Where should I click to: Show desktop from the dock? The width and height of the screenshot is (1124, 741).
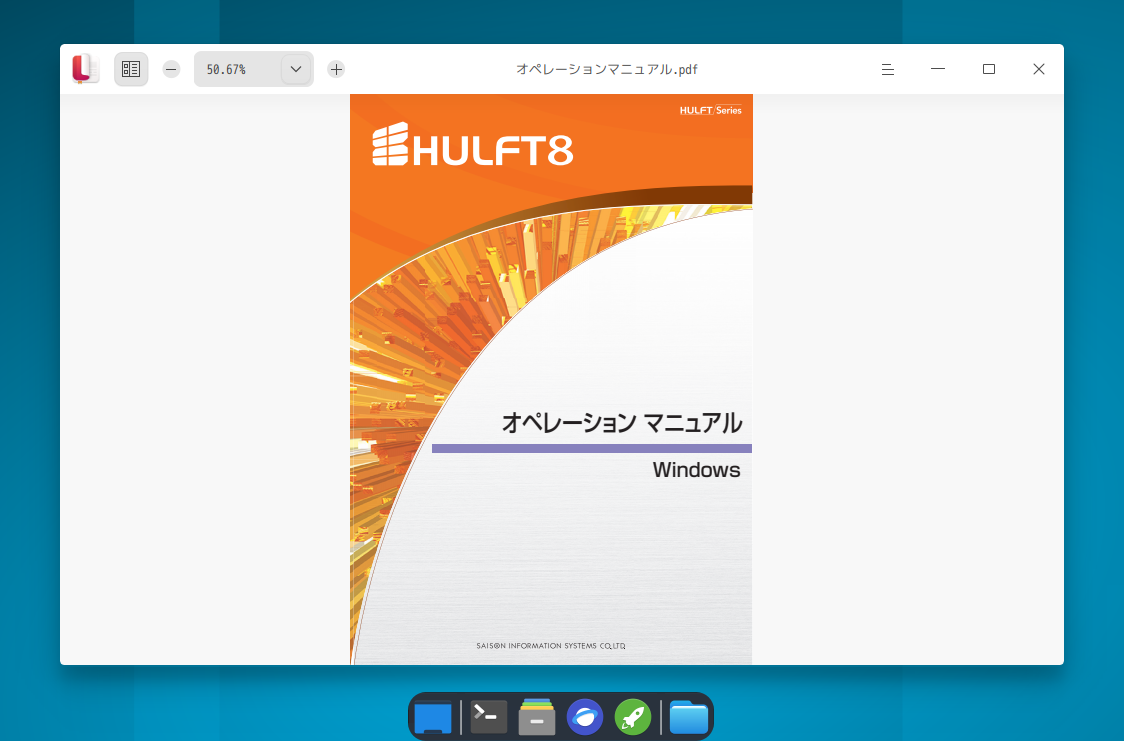pos(433,717)
